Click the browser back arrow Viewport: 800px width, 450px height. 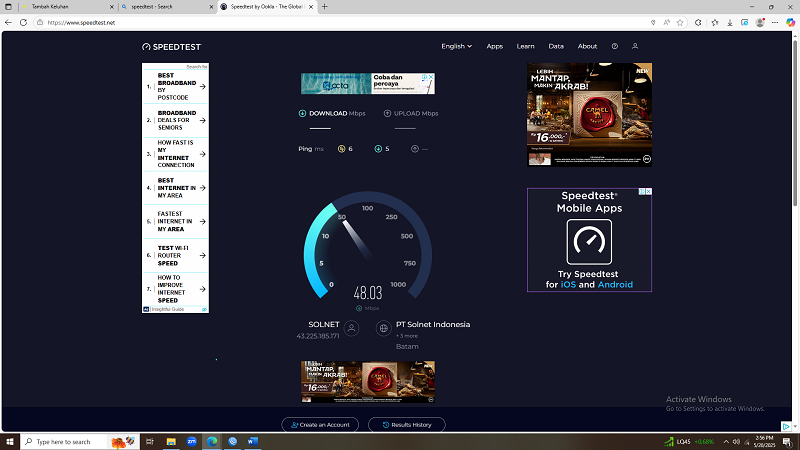8,22
